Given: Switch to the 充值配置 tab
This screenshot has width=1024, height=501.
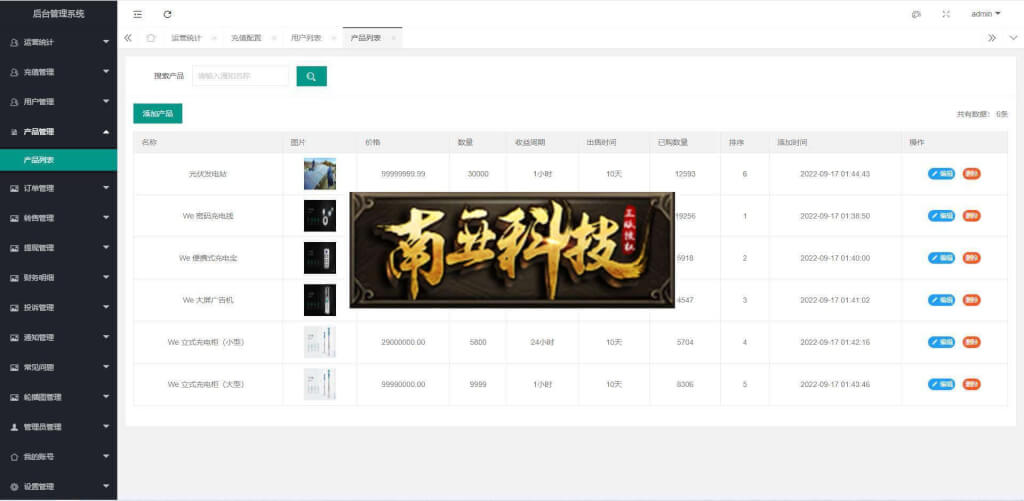Looking at the screenshot, I should tap(246, 38).
